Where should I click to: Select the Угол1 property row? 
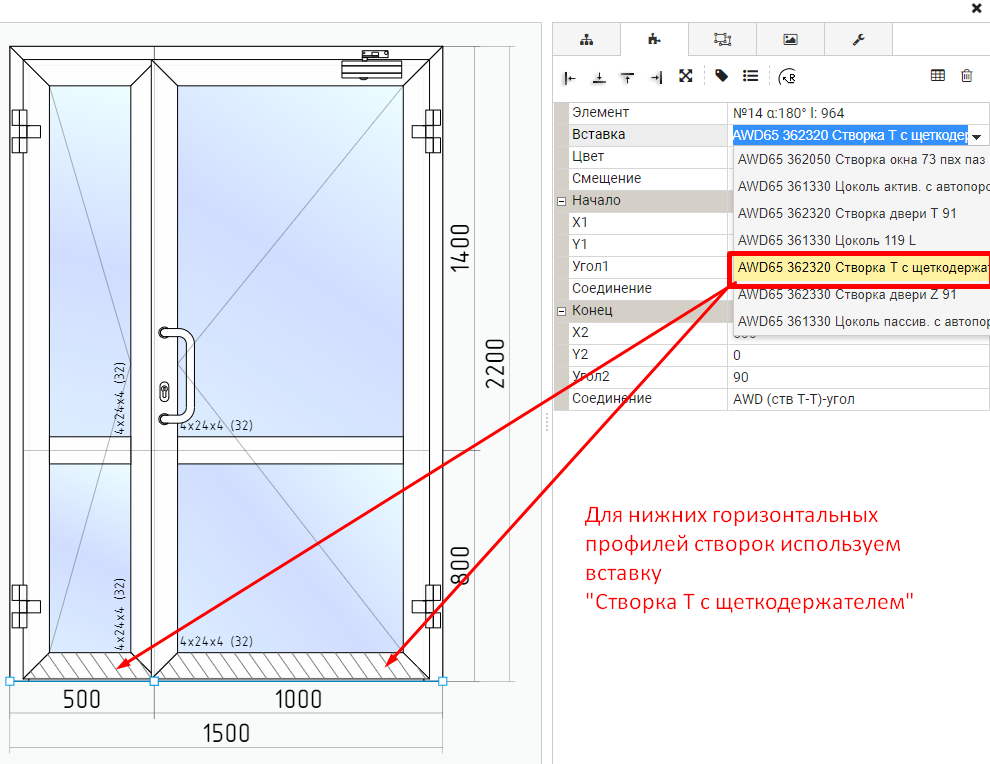pyautogui.click(x=648, y=267)
